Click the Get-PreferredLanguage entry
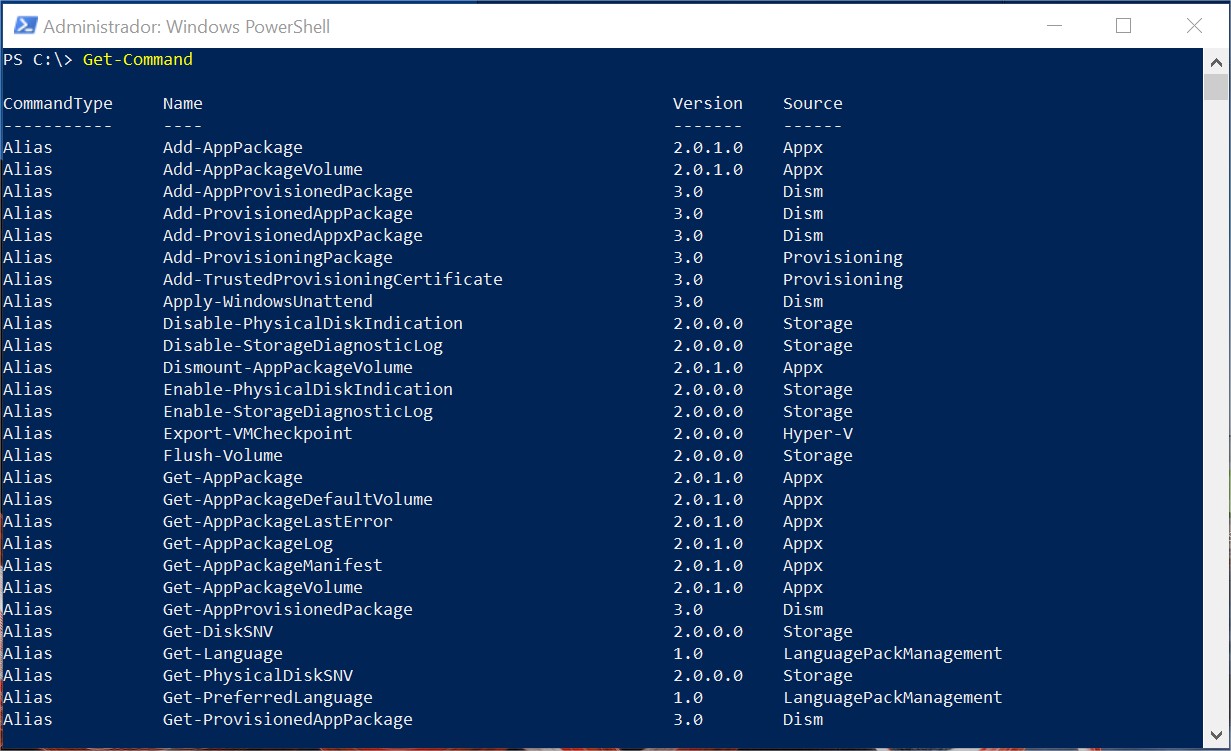Image resolution: width=1231 pixels, height=751 pixels. (x=268, y=698)
